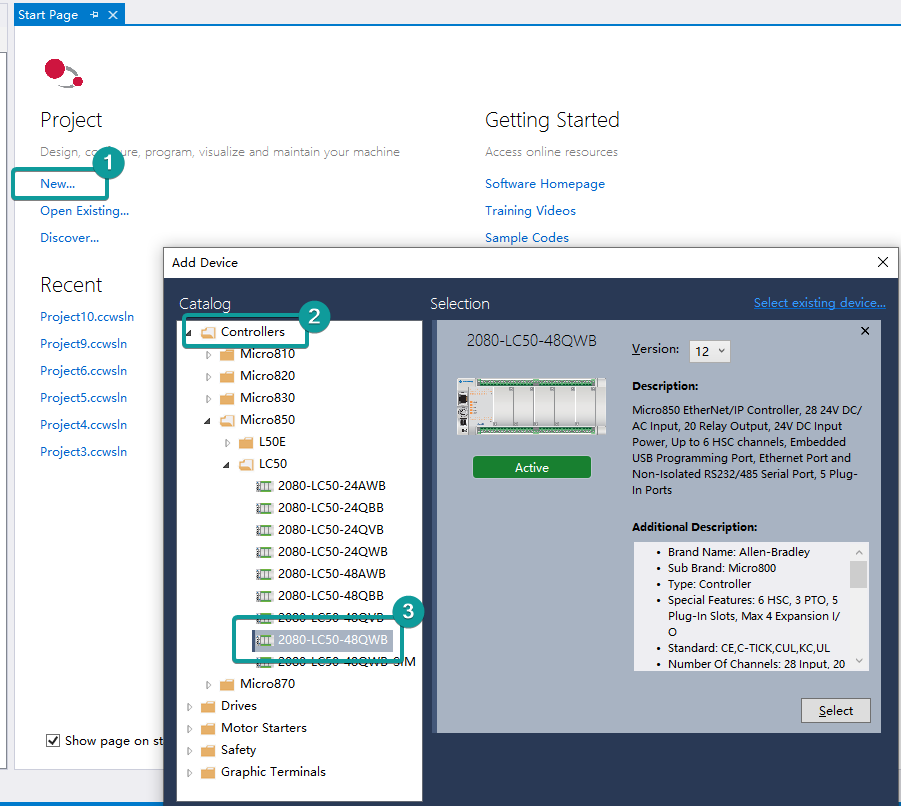Select 2080-LC50-24QWB in the catalog

332,552
